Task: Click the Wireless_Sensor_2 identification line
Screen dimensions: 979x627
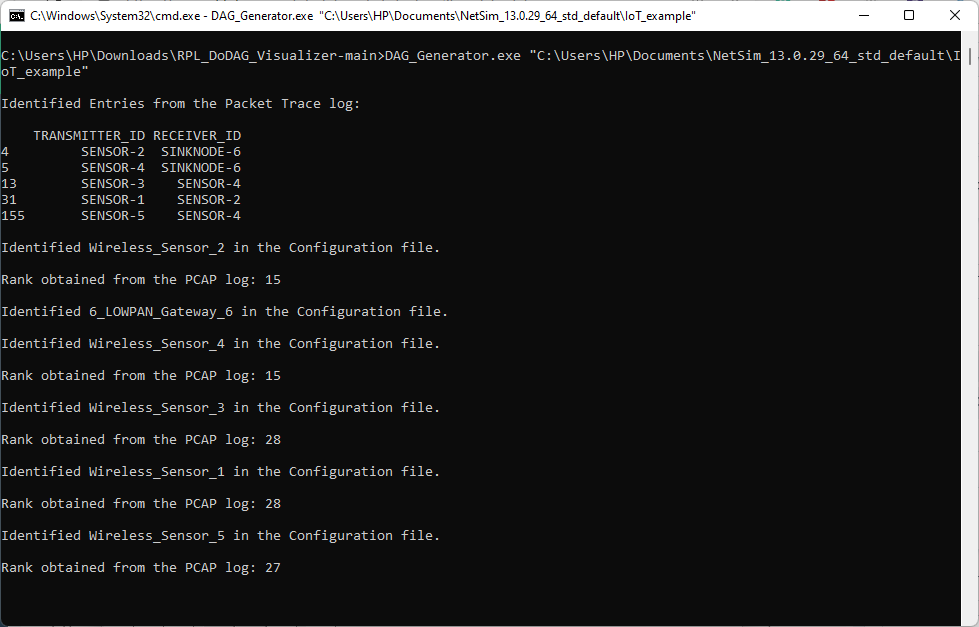Action: [x=220, y=247]
